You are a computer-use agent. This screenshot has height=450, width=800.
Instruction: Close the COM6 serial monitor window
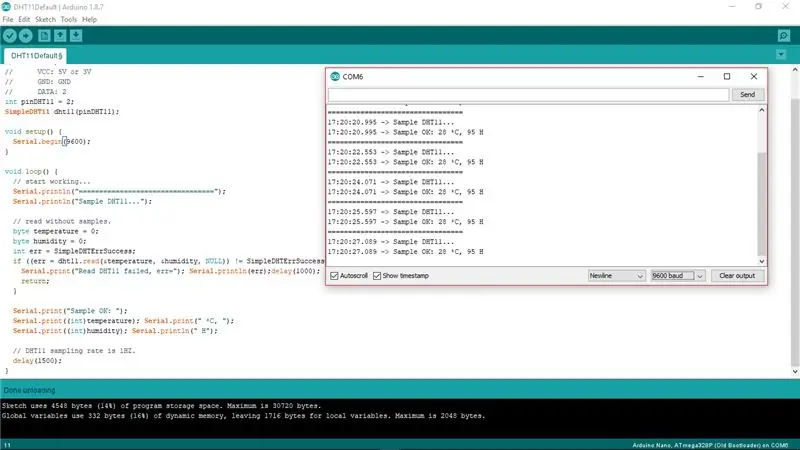pyautogui.click(x=754, y=77)
